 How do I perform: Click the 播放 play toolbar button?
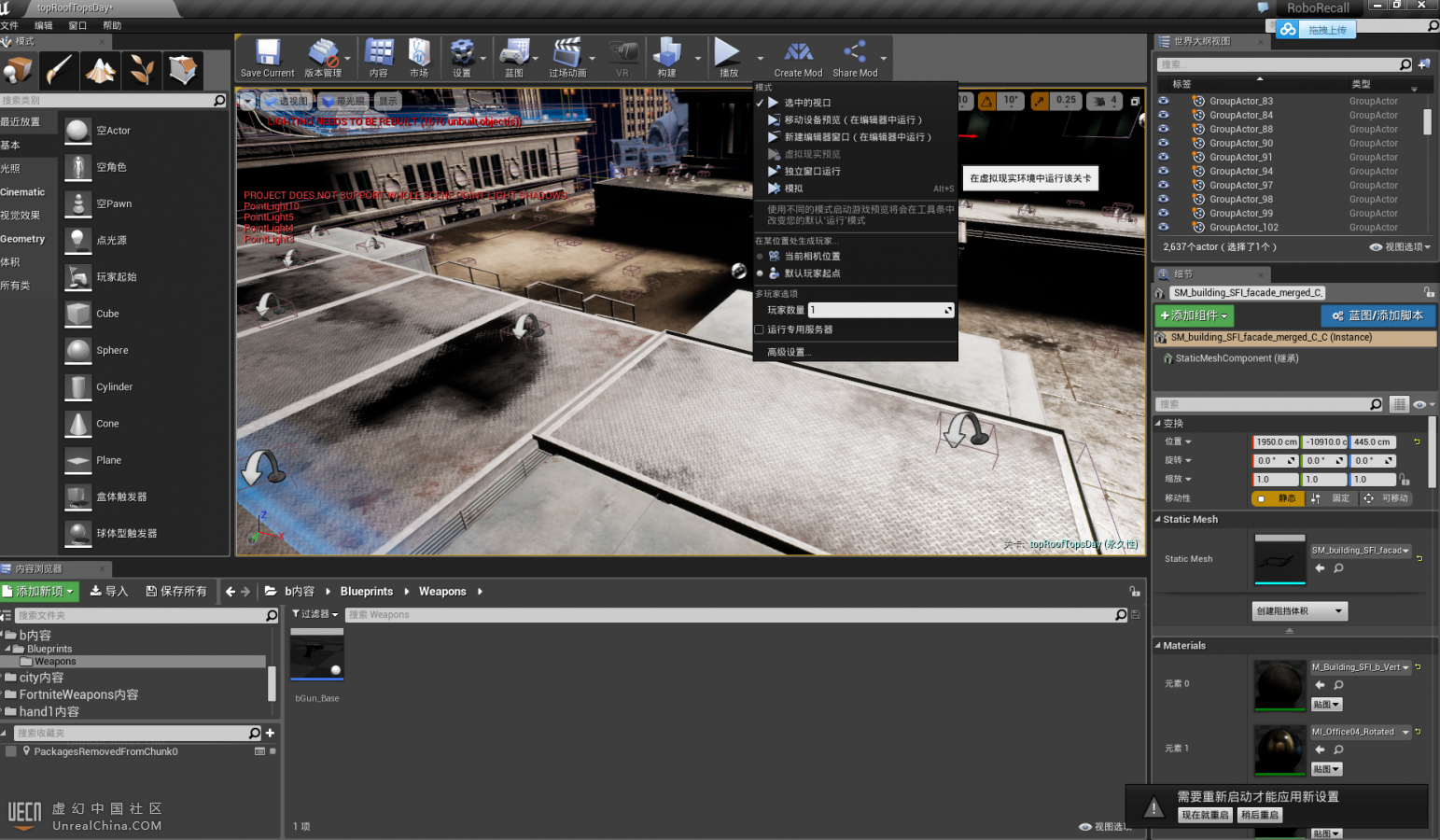pyautogui.click(x=728, y=58)
